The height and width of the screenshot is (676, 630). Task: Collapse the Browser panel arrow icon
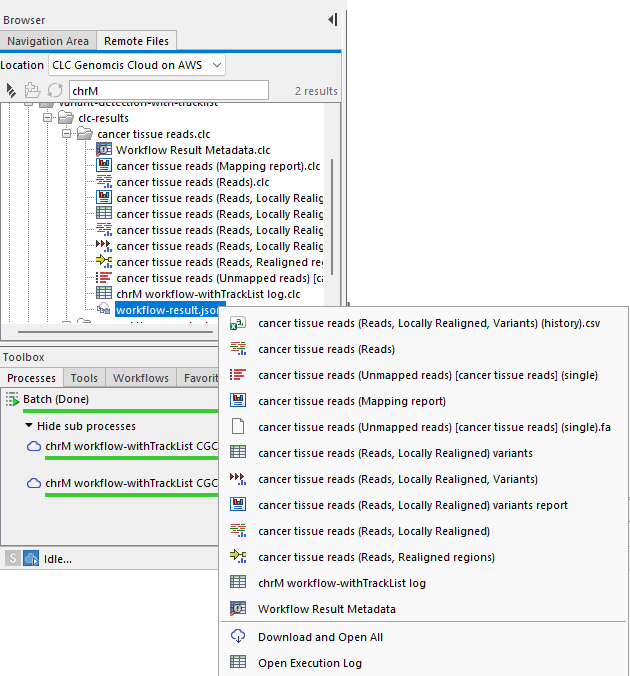pyautogui.click(x=332, y=19)
